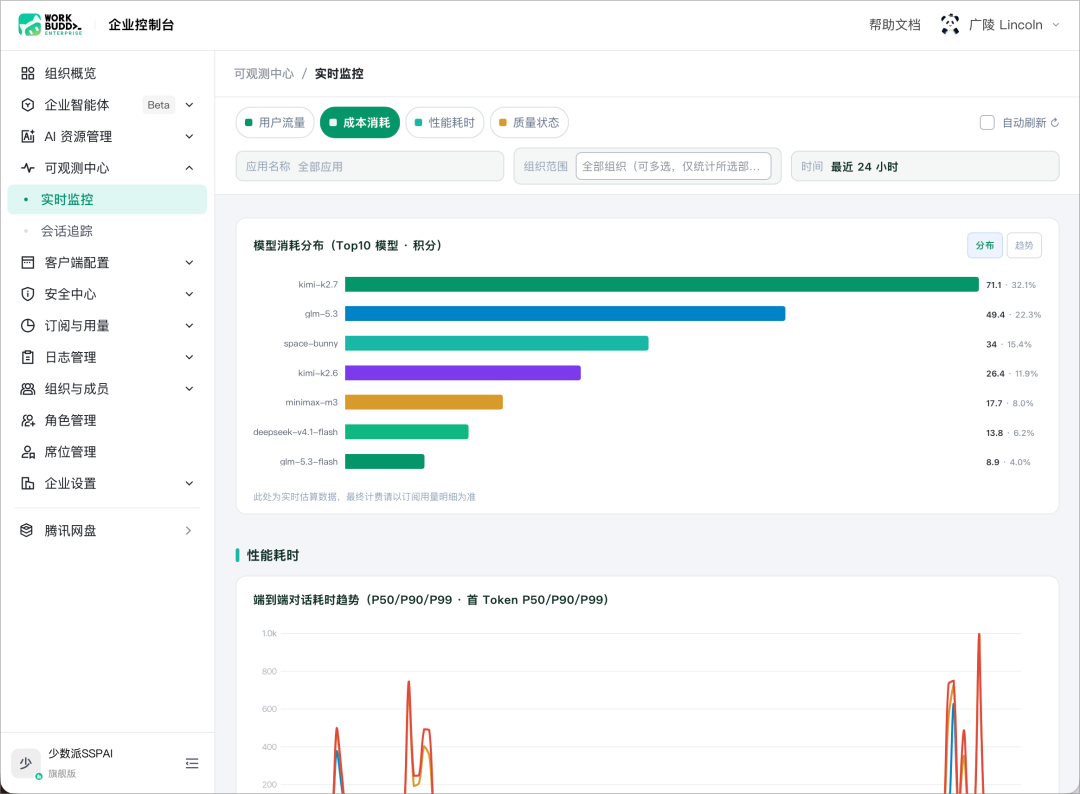Image resolution: width=1080 pixels, height=794 pixels.
Task: Open the 组织范围 selector
Action: click(x=674, y=167)
